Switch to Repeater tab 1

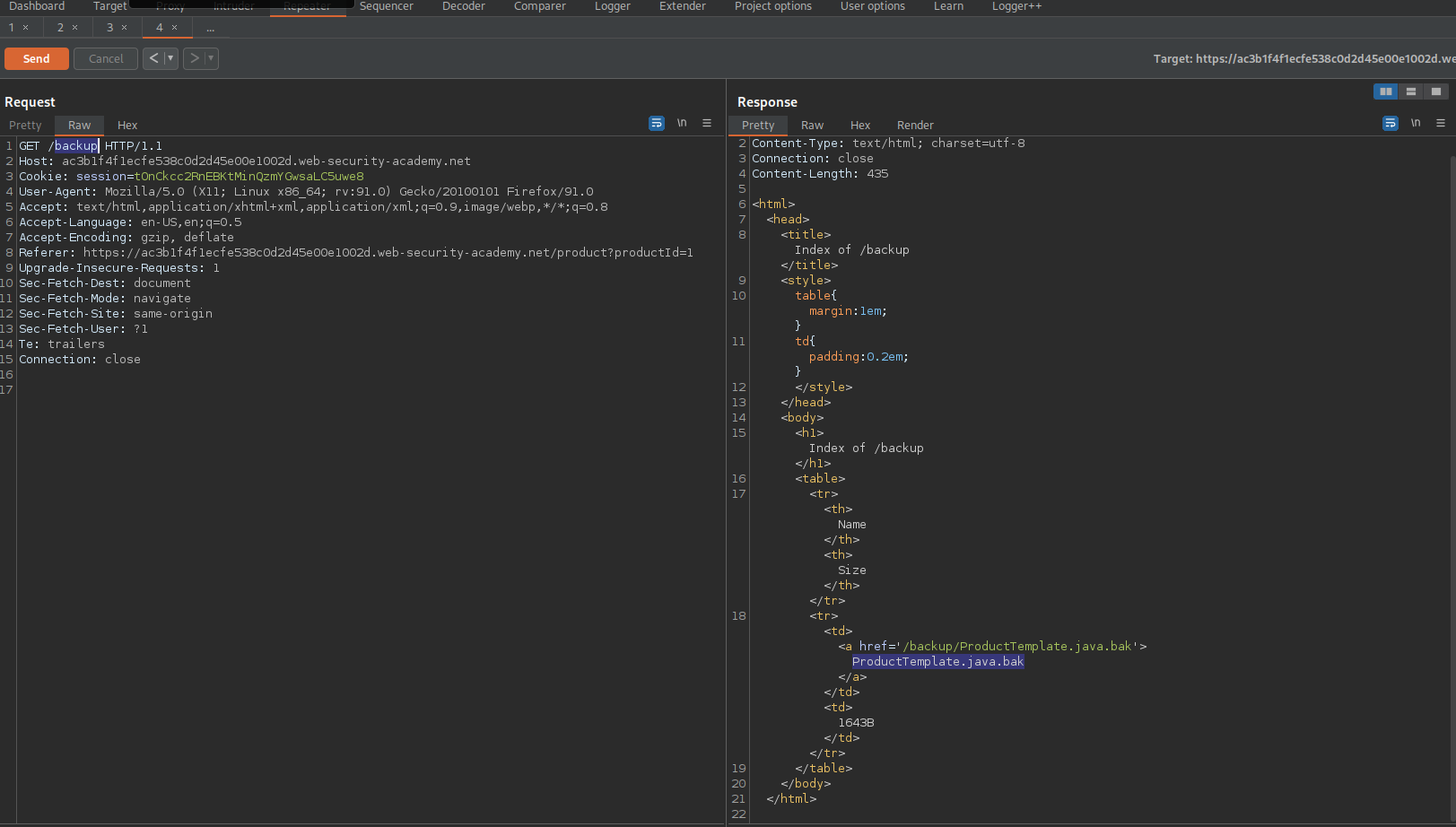point(12,27)
